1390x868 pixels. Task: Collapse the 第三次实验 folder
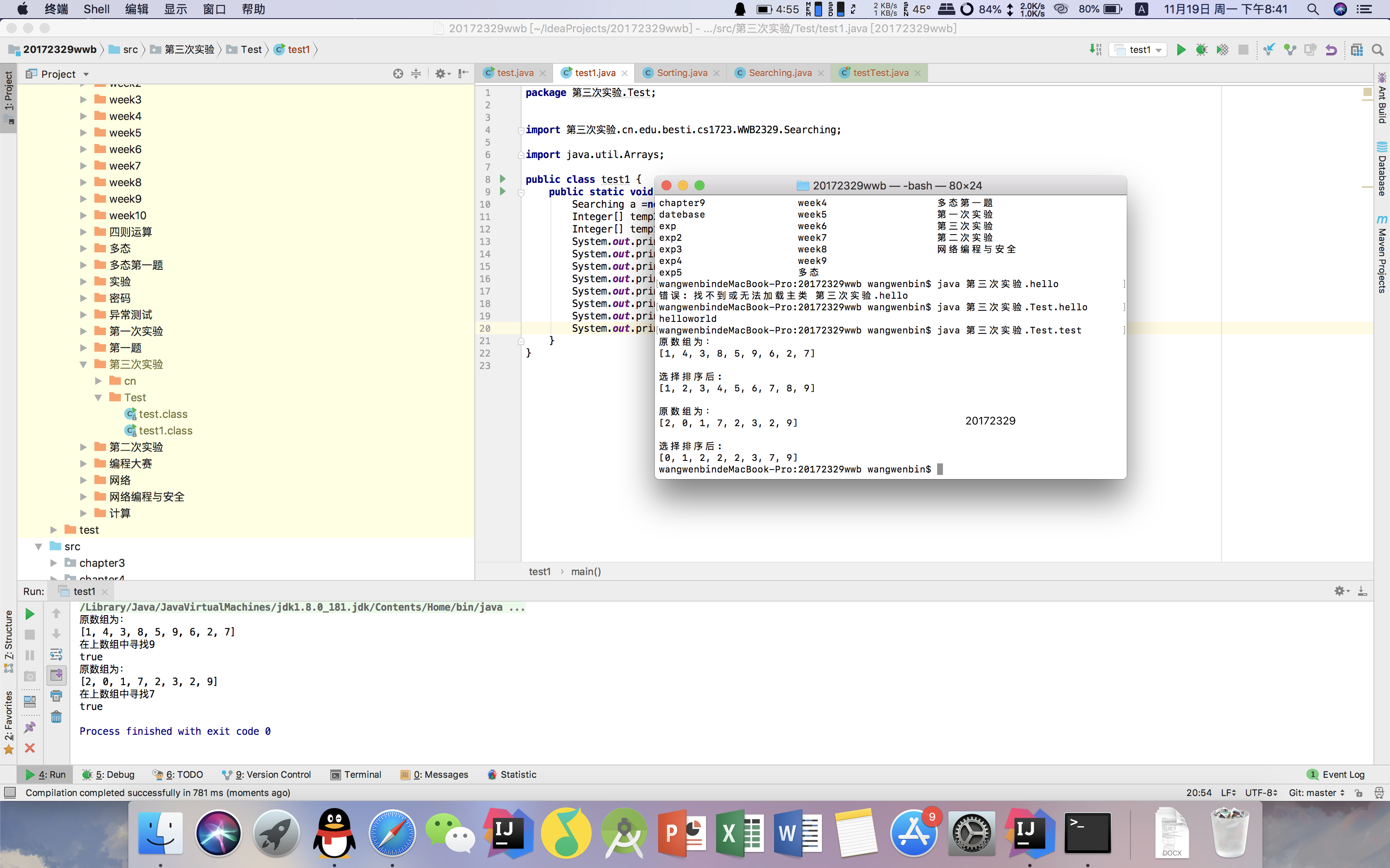[83, 364]
